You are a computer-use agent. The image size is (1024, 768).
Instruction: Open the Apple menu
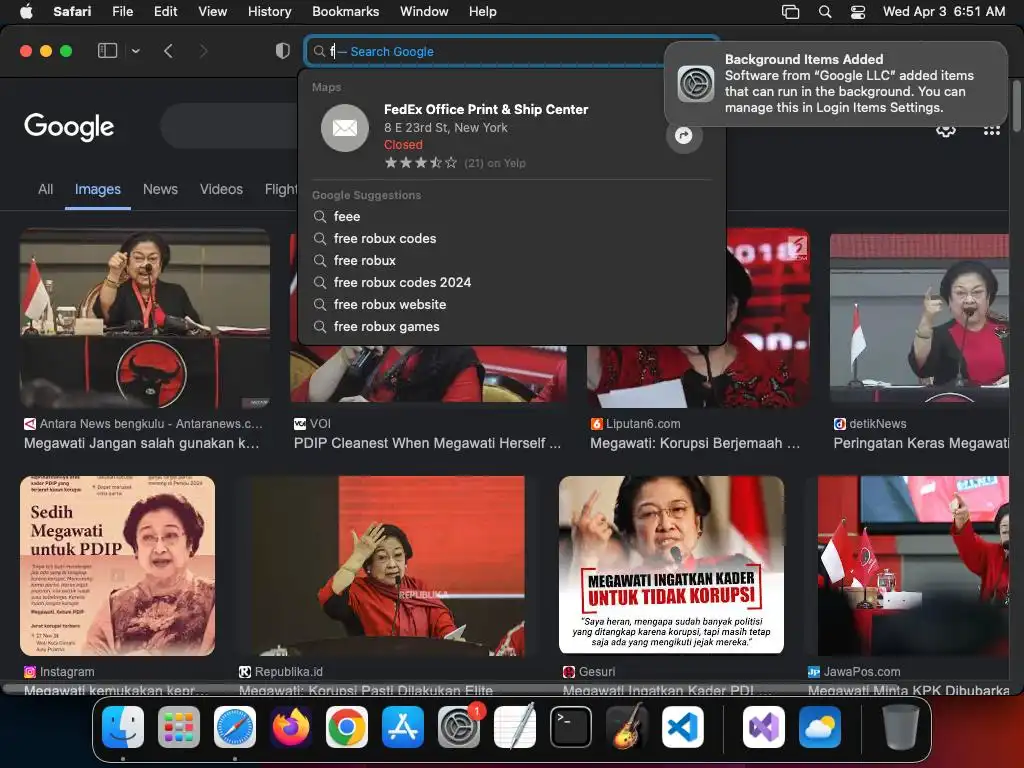26,12
